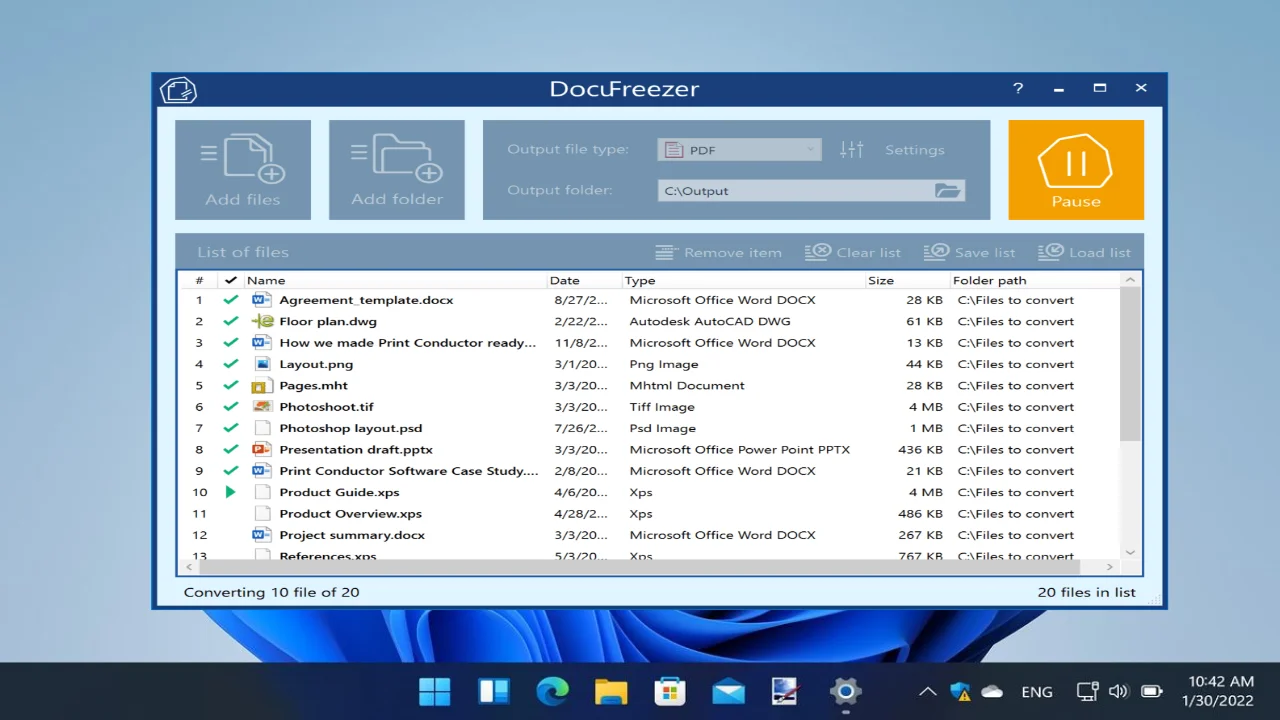Open Microsoft Store from the taskbar

[670, 691]
